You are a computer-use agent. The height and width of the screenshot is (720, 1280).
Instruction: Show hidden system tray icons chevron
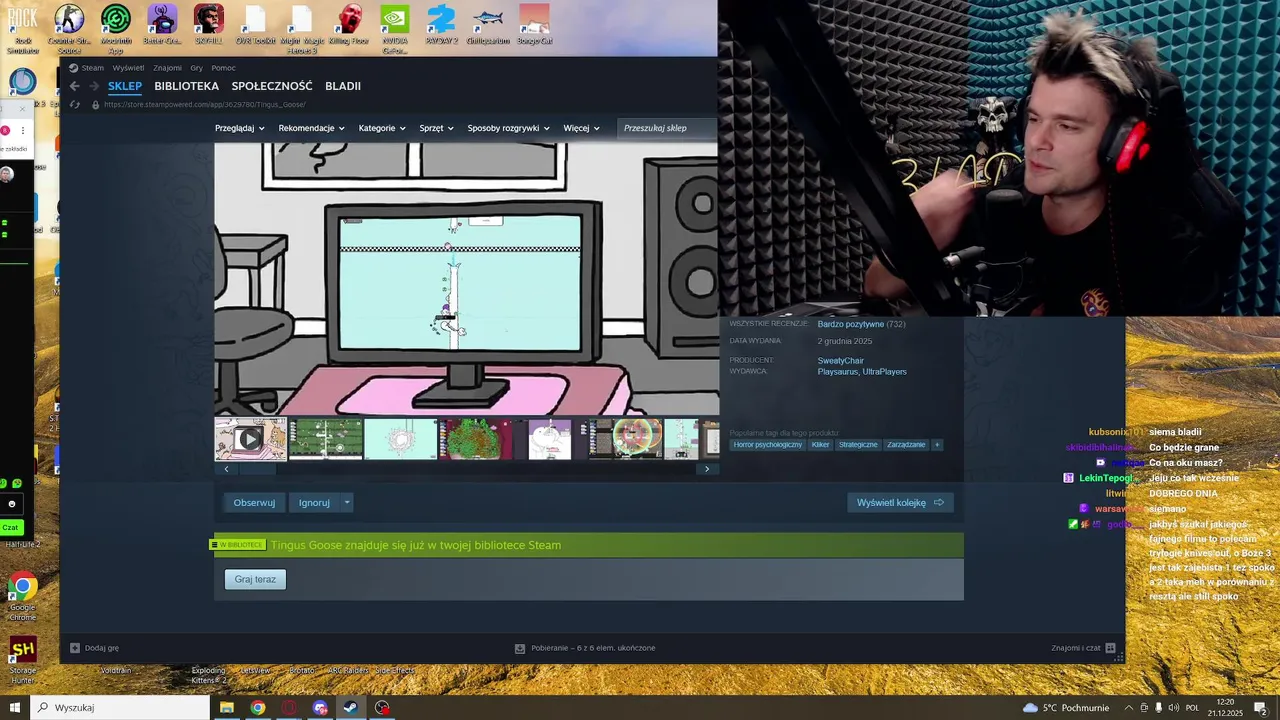point(1129,708)
